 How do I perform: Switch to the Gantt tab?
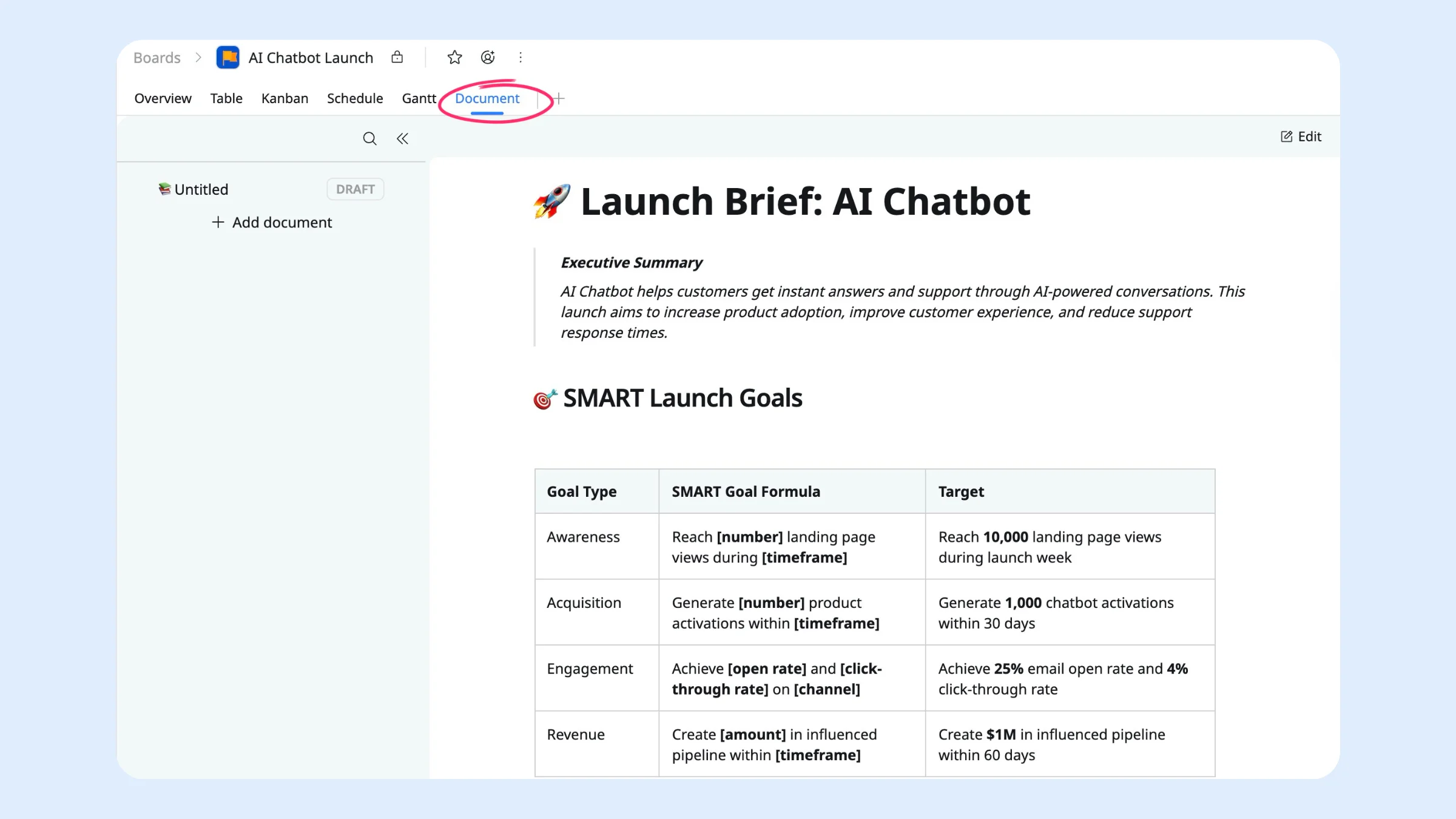[419, 98]
